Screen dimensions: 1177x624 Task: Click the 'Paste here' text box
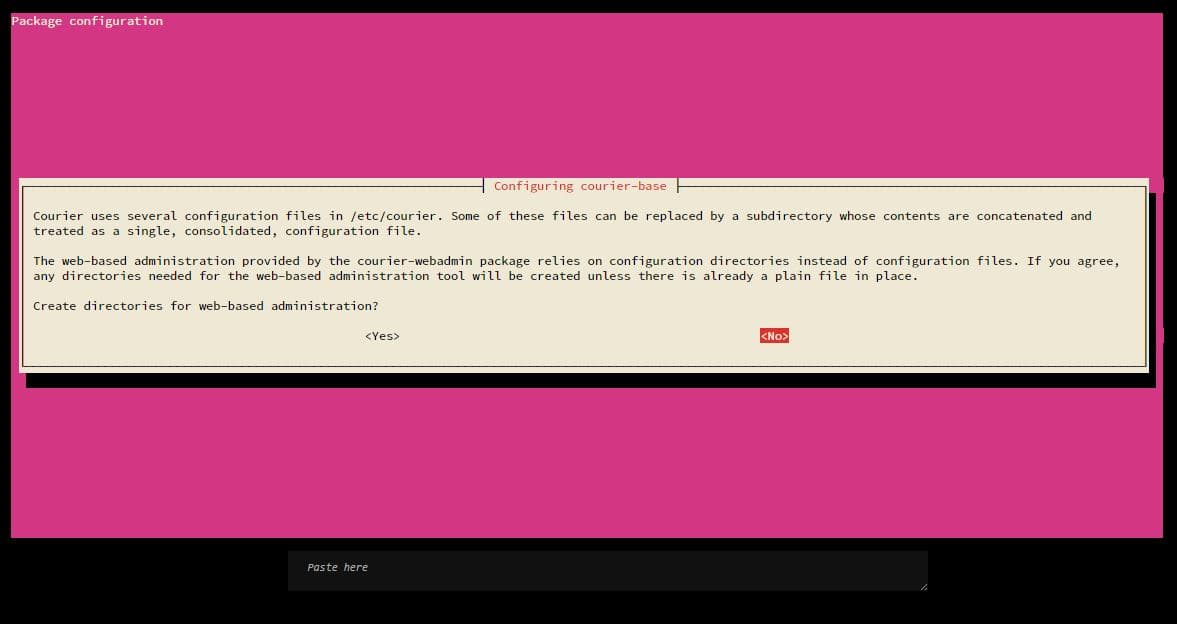[x=607, y=571]
